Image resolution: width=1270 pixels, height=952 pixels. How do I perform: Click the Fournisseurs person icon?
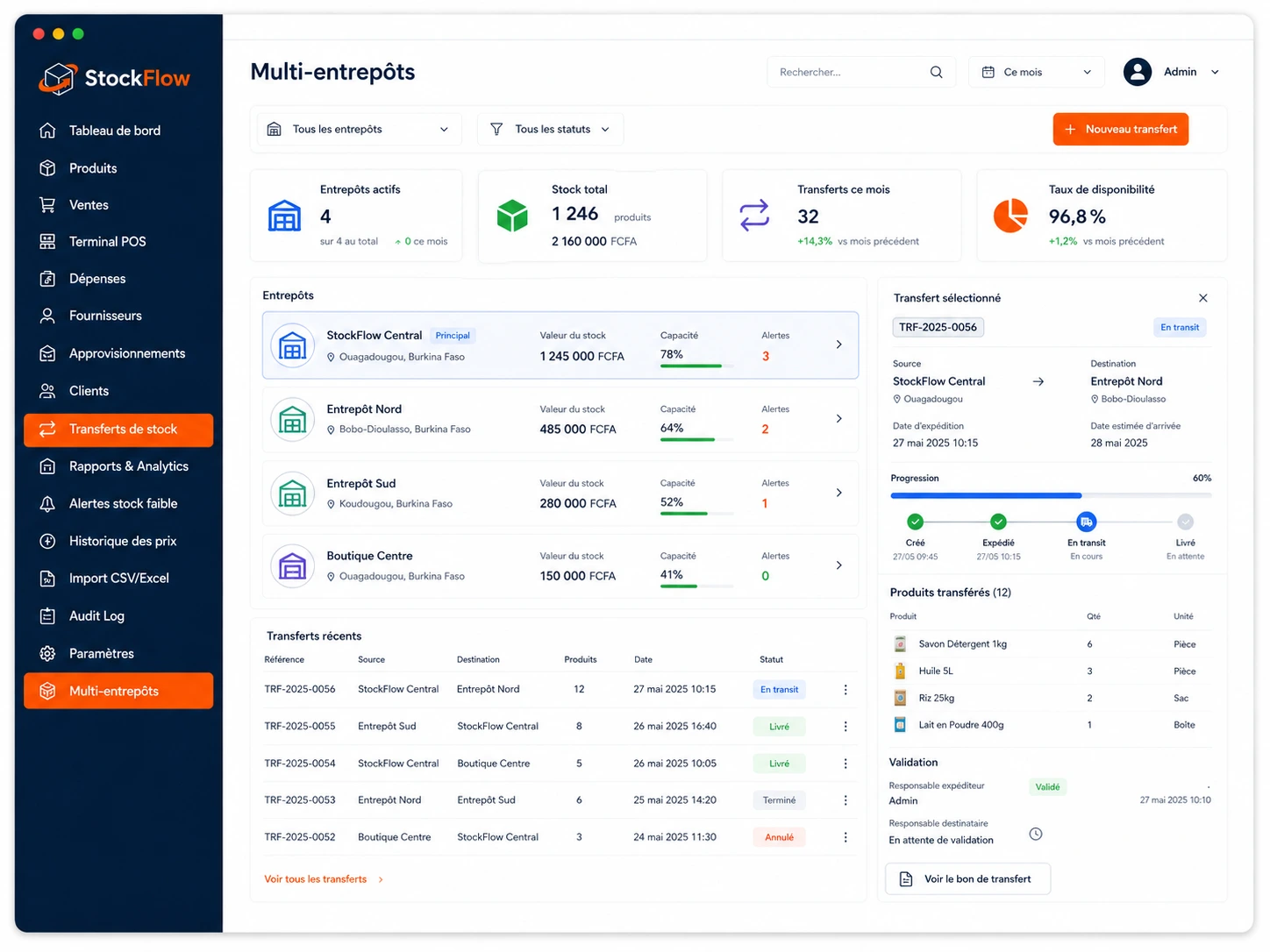(48, 316)
